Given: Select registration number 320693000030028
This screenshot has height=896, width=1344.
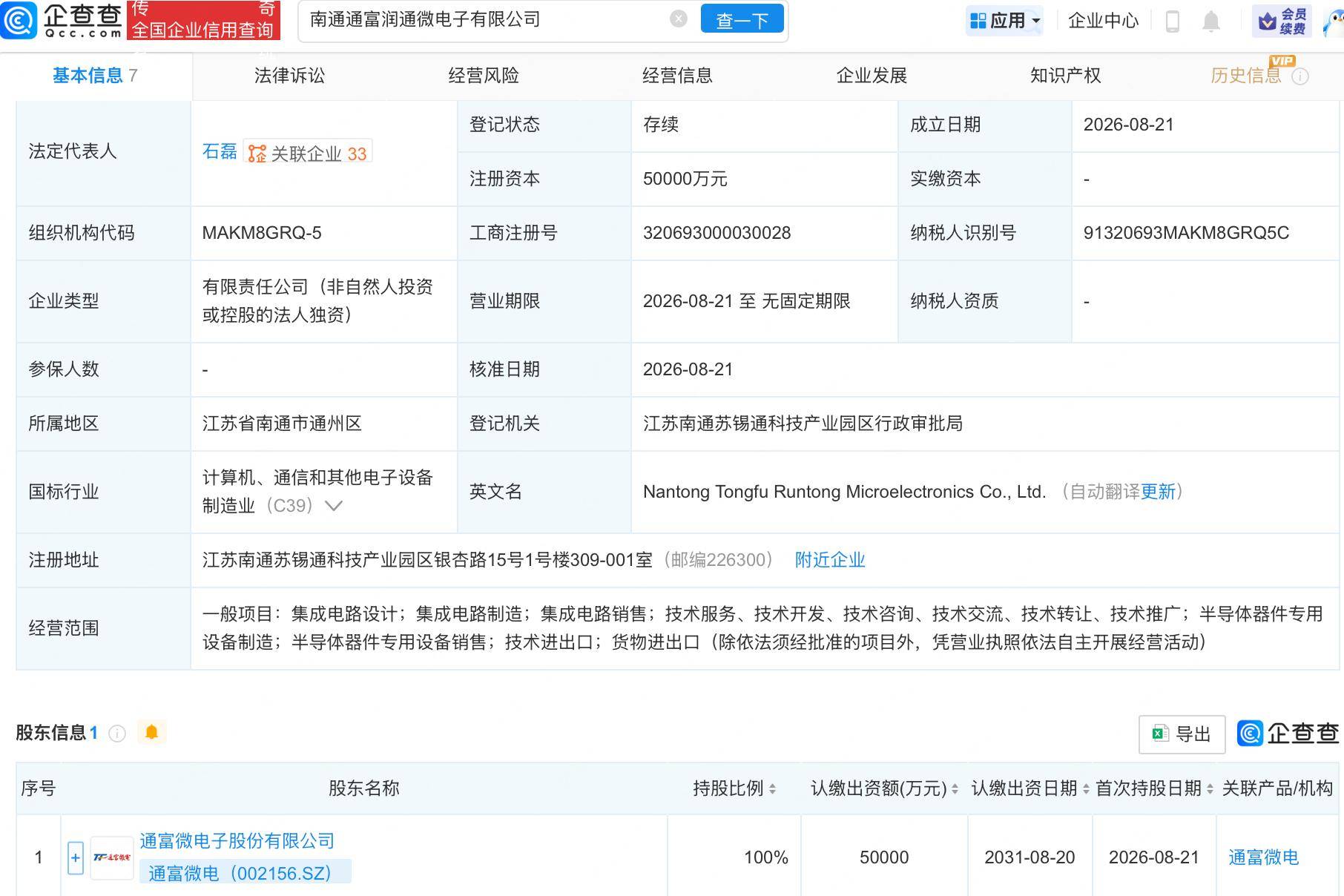Looking at the screenshot, I should click(x=717, y=233).
